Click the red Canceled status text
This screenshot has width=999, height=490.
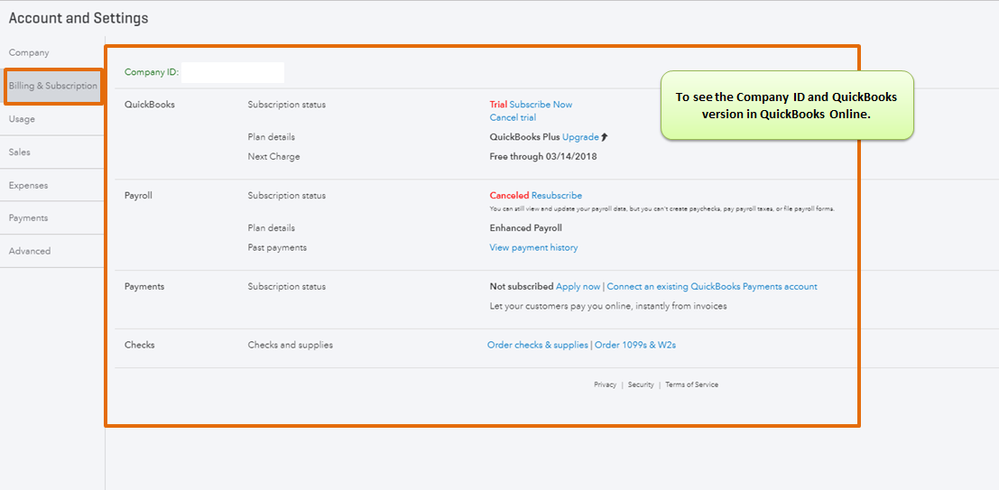tap(509, 196)
